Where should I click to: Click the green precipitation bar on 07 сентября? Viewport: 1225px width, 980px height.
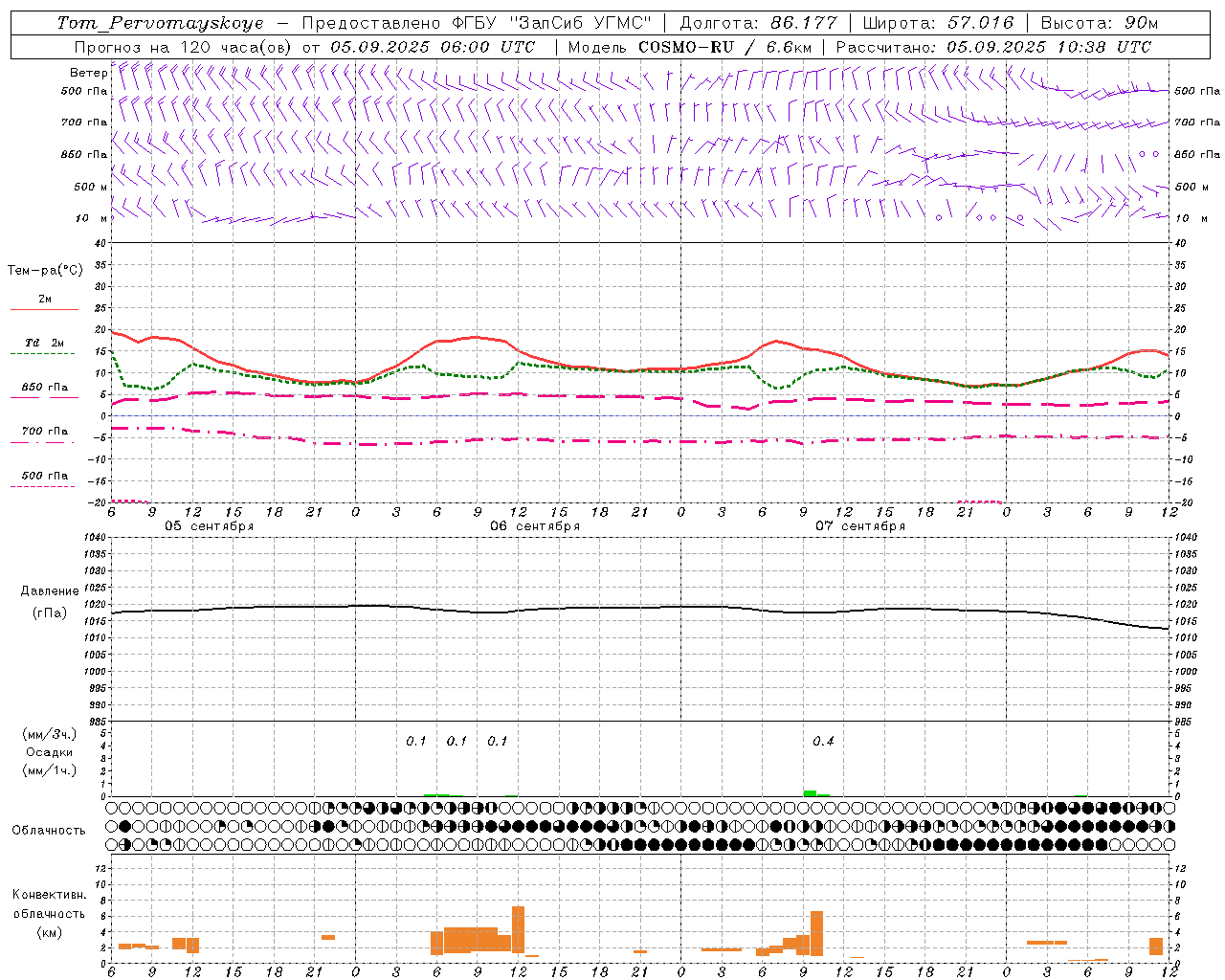coord(810,793)
